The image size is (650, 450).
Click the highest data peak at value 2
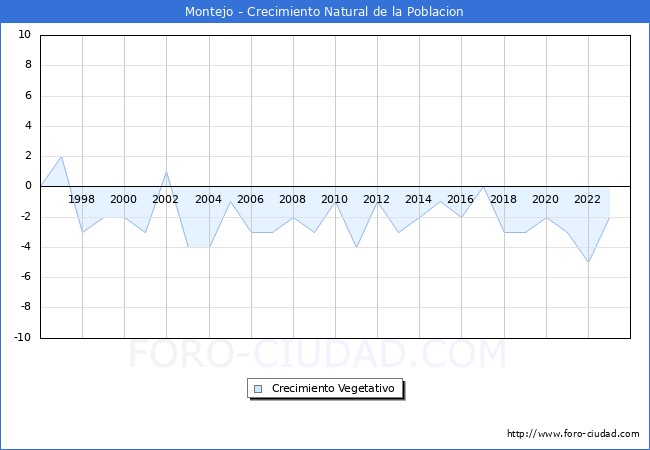pos(61,157)
